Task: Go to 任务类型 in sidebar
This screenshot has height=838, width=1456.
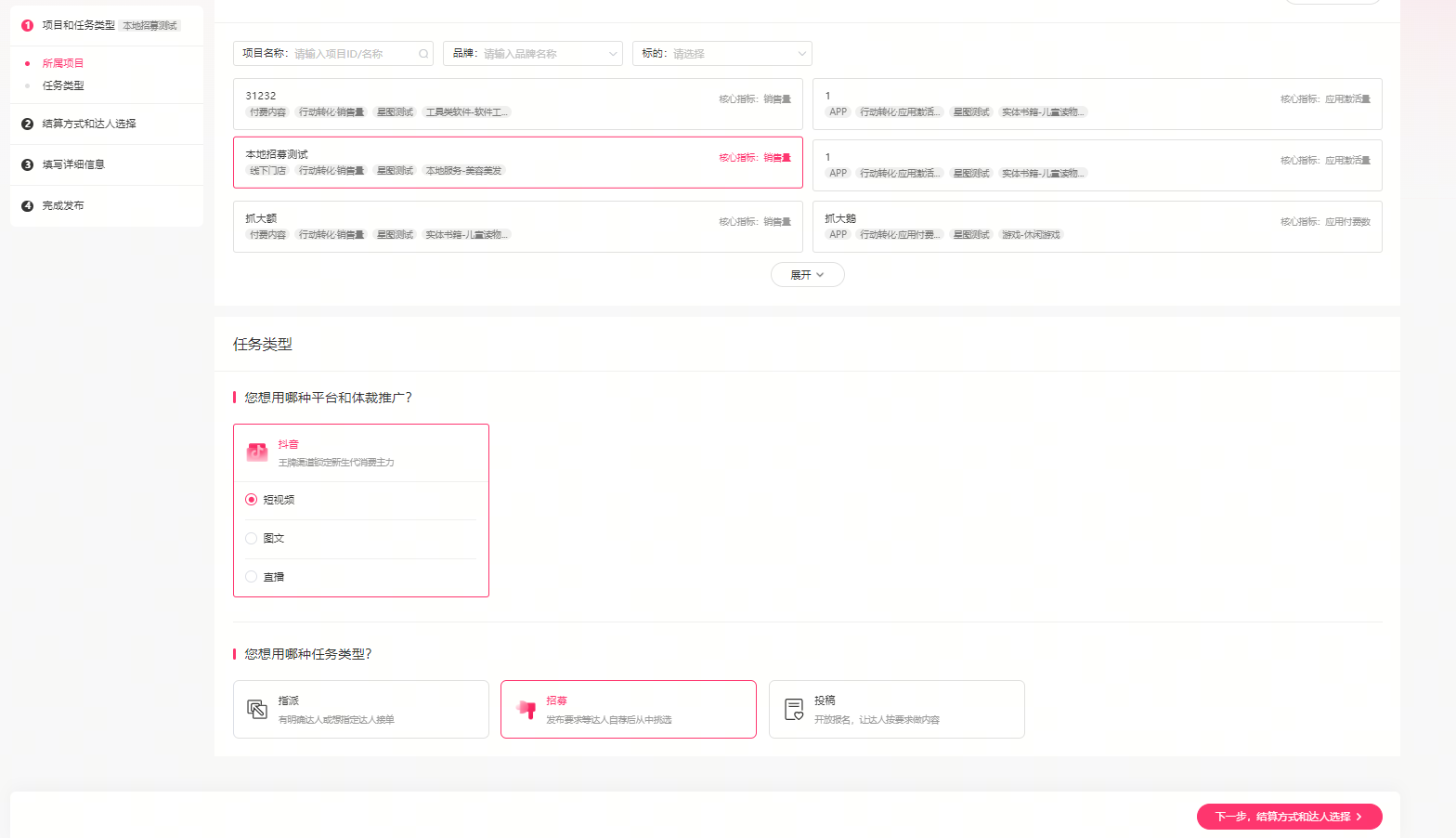Action: coord(63,85)
